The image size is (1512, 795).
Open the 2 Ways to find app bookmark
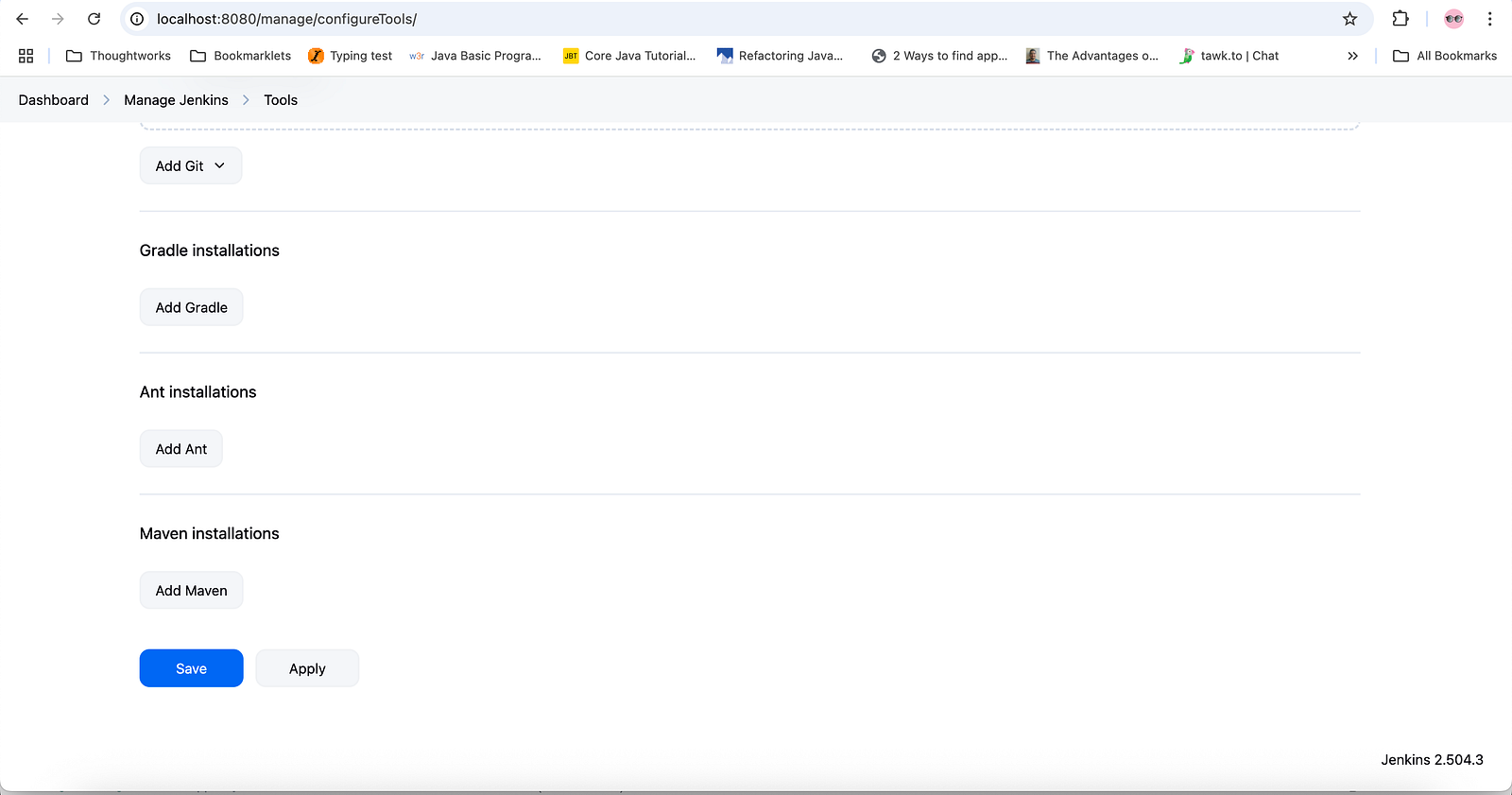(939, 56)
